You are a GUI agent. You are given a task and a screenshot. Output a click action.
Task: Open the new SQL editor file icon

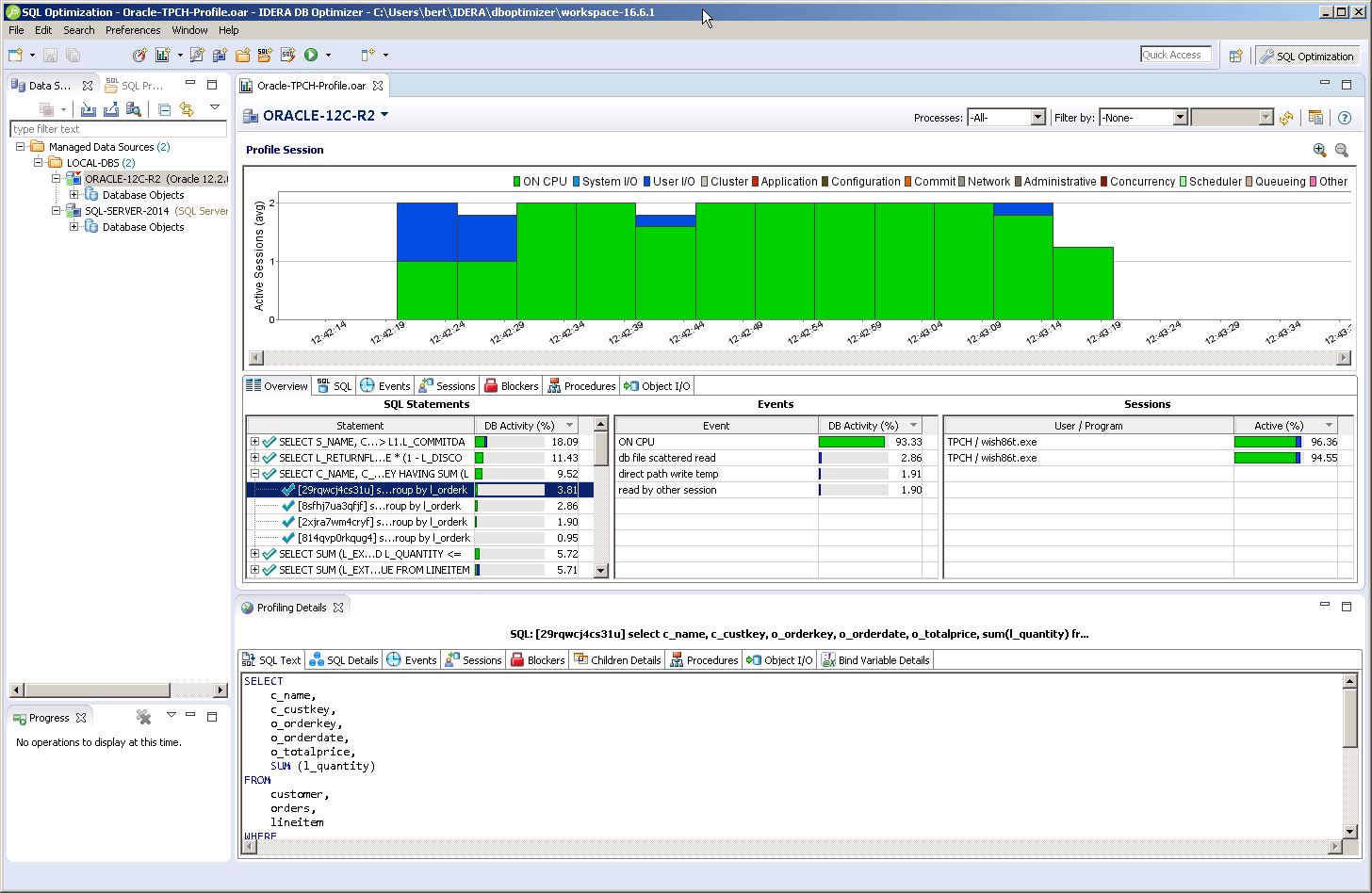(287, 56)
